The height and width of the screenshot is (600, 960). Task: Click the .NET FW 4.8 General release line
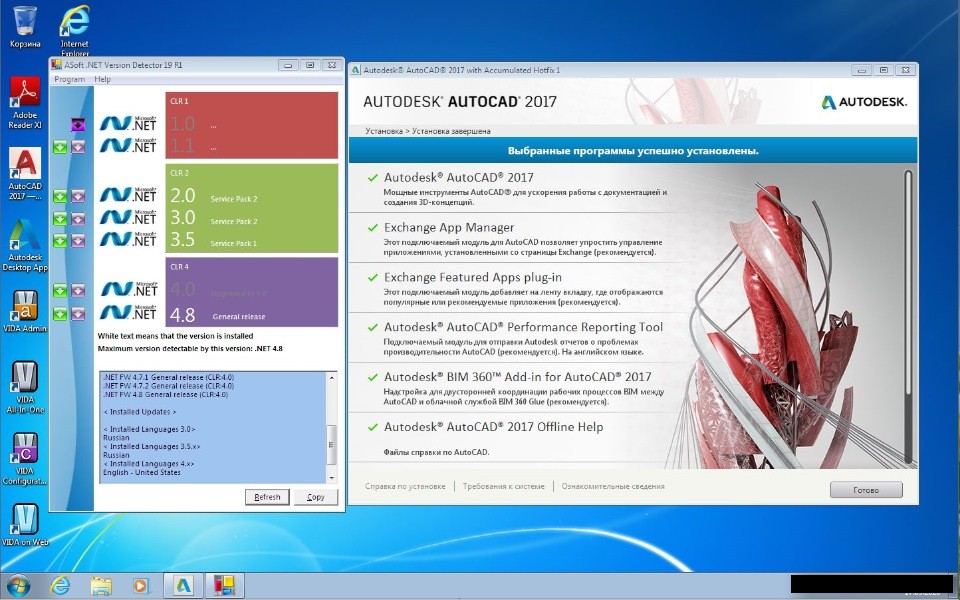coord(165,394)
